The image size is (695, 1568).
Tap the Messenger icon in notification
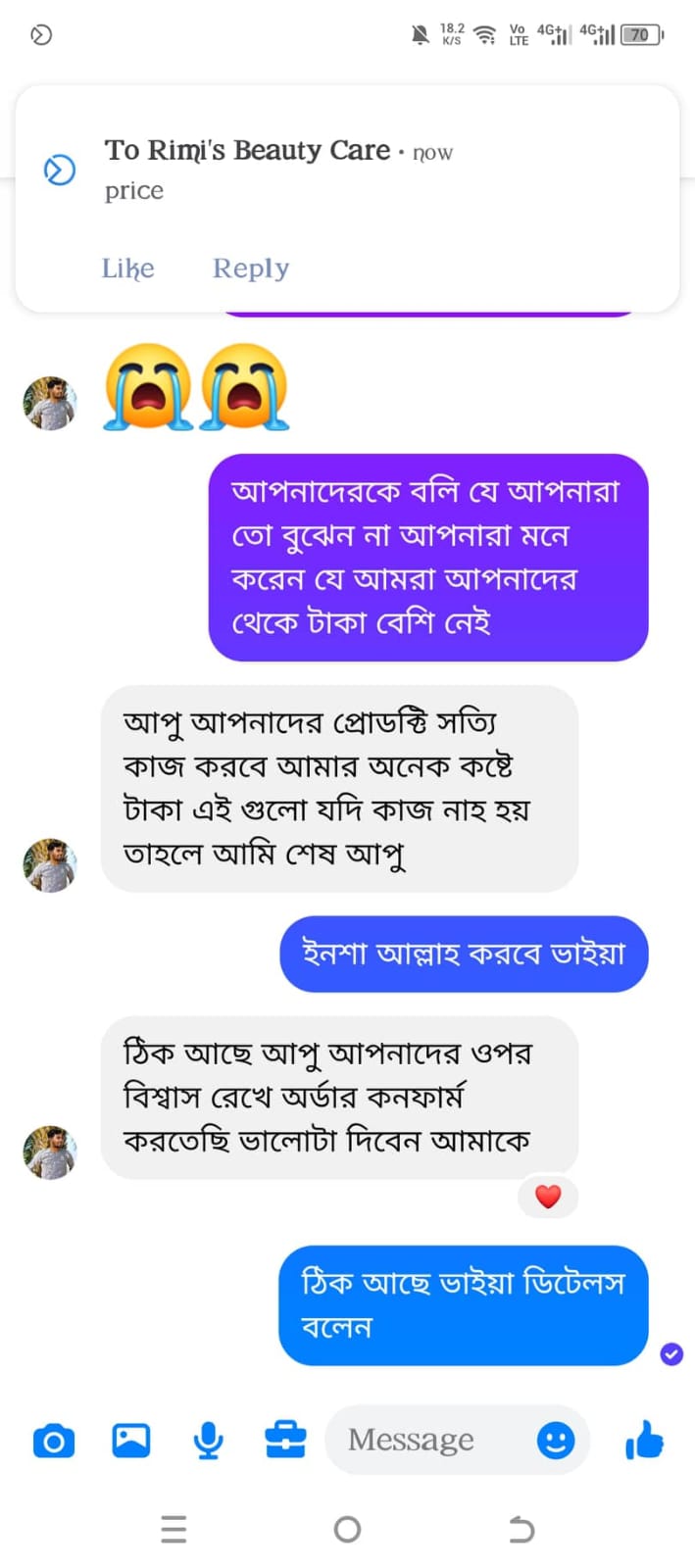[60, 170]
